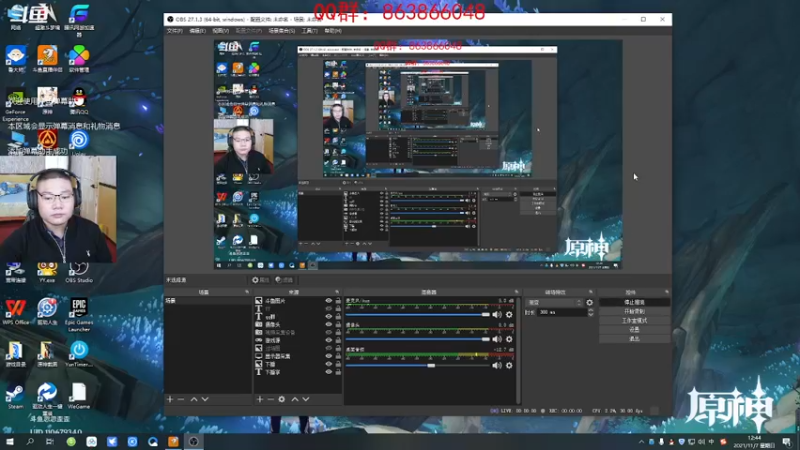Viewport: 800px width, 450px height.
Task: Open source properties gear in Sources toolbar
Action: pos(282,399)
